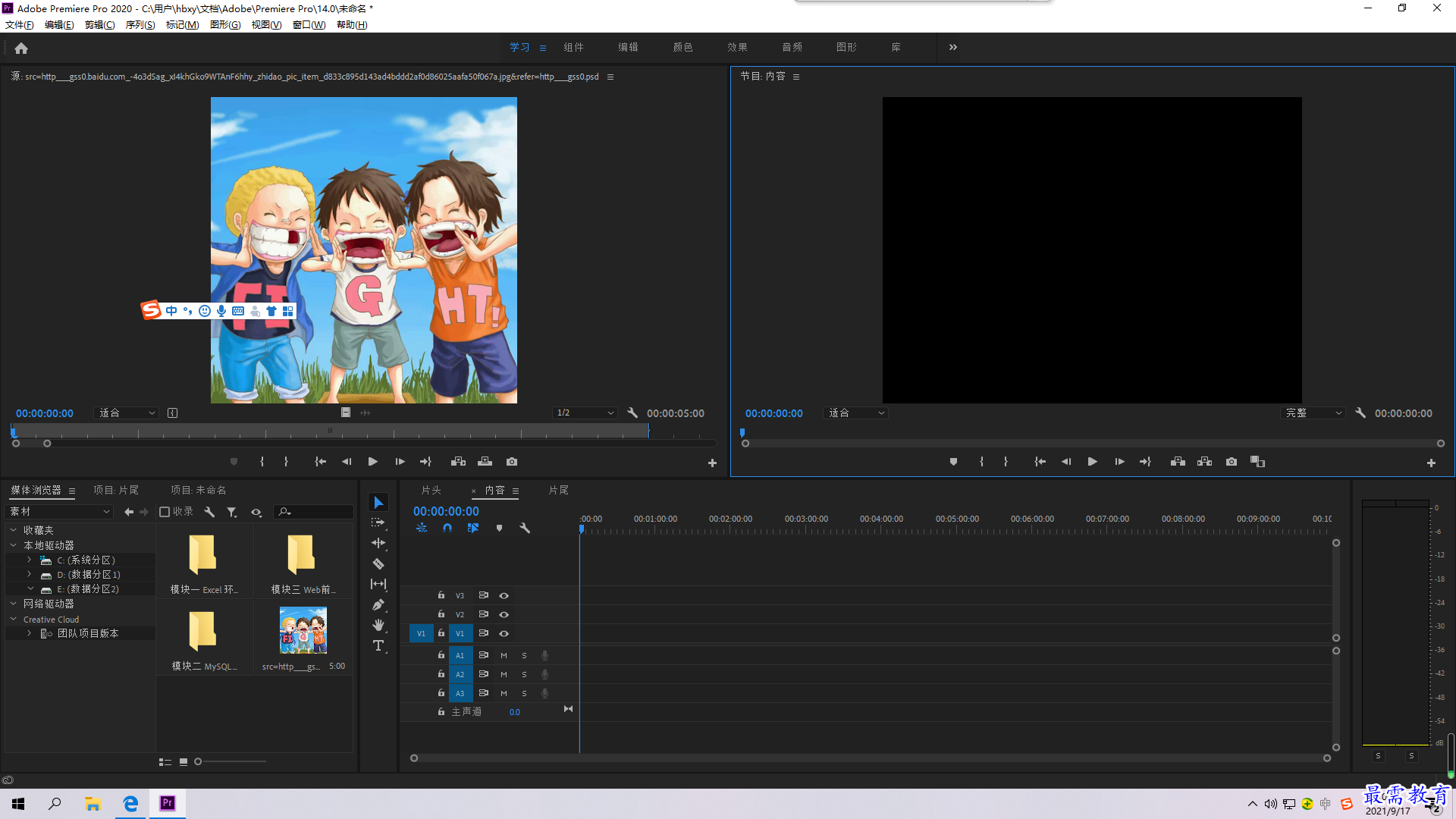
Task: Click media browser search field
Action: [x=313, y=512]
